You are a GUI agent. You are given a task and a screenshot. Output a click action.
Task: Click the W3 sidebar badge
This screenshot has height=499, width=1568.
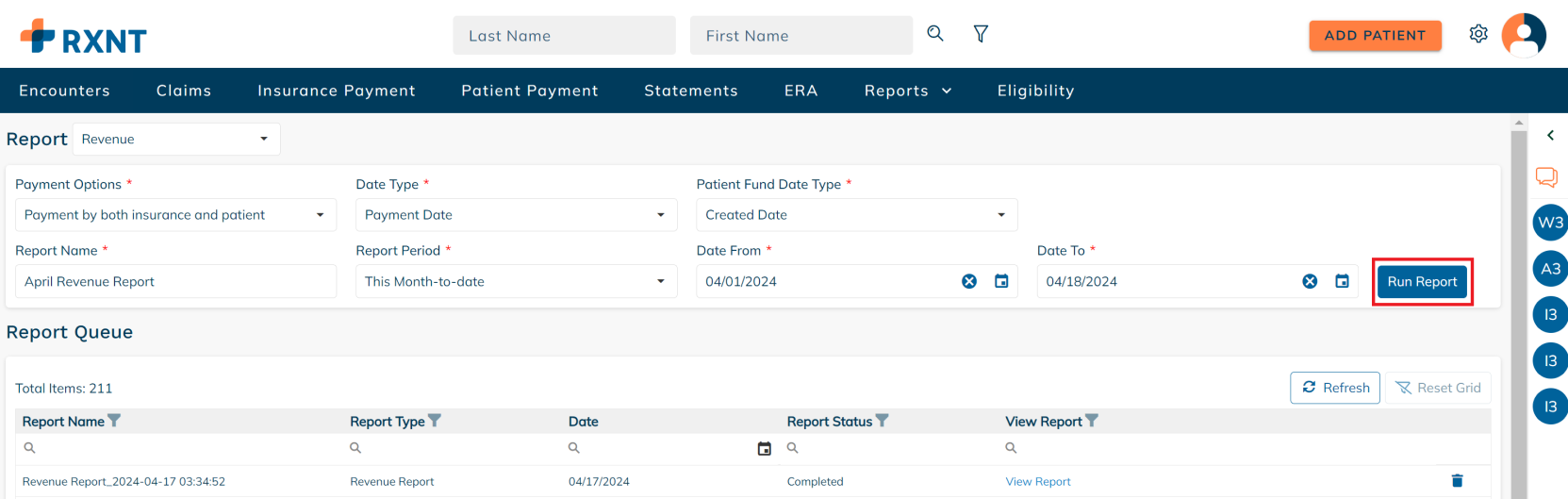[1550, 223]
